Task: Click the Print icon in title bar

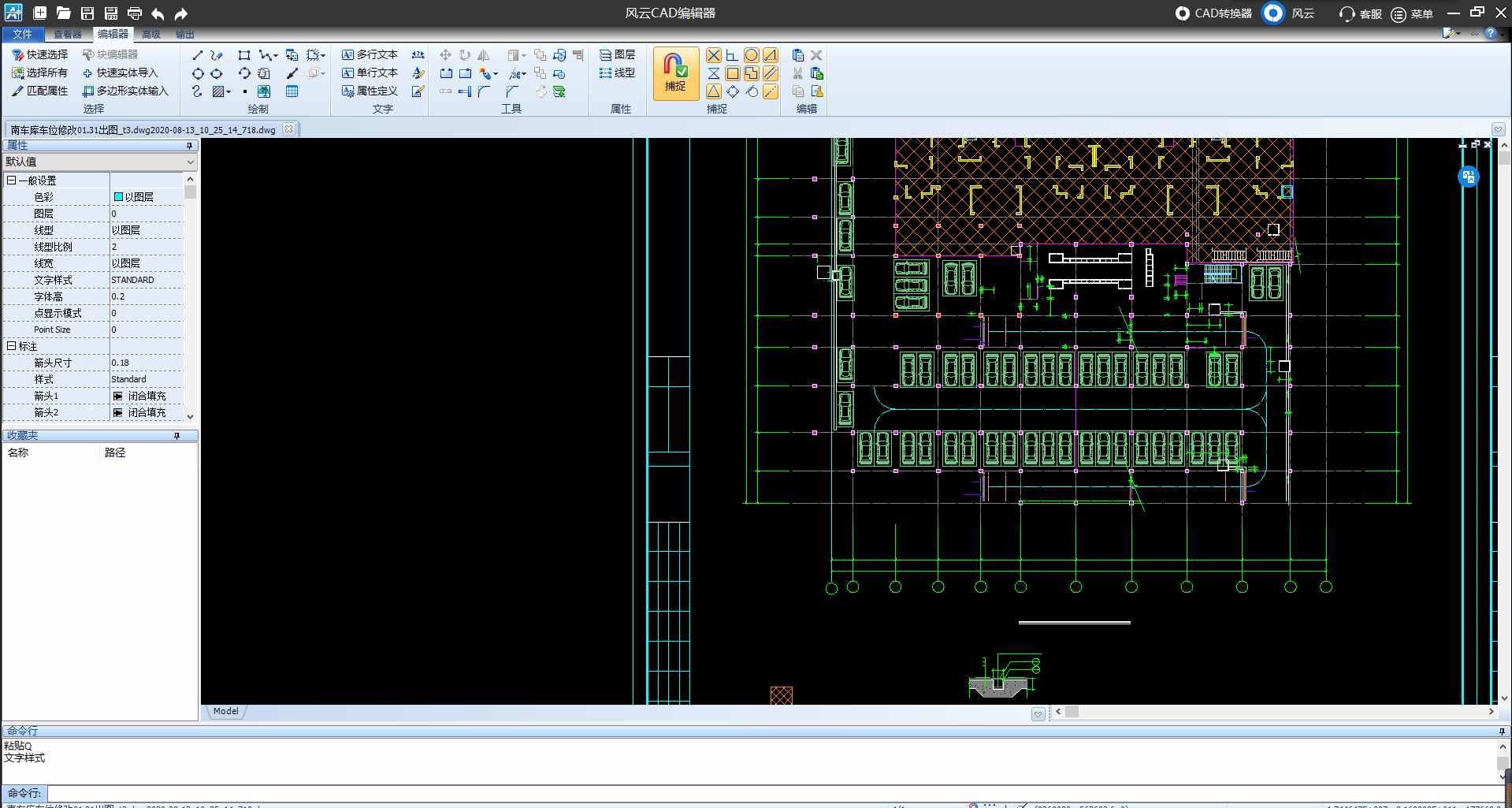Action: [135, 13]
